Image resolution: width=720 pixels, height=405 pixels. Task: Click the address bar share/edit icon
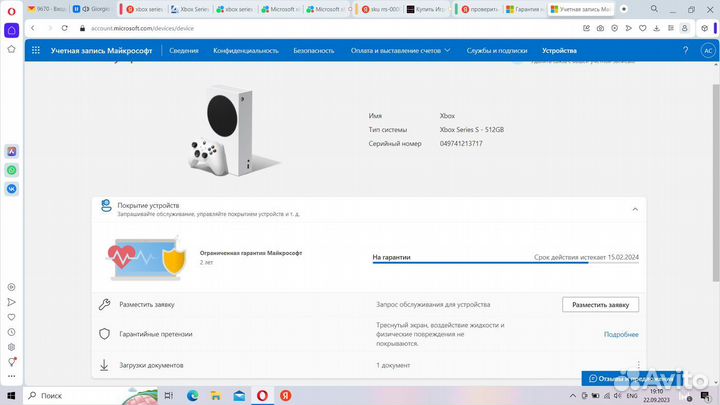pyautogui.click(x=586, y=28)
